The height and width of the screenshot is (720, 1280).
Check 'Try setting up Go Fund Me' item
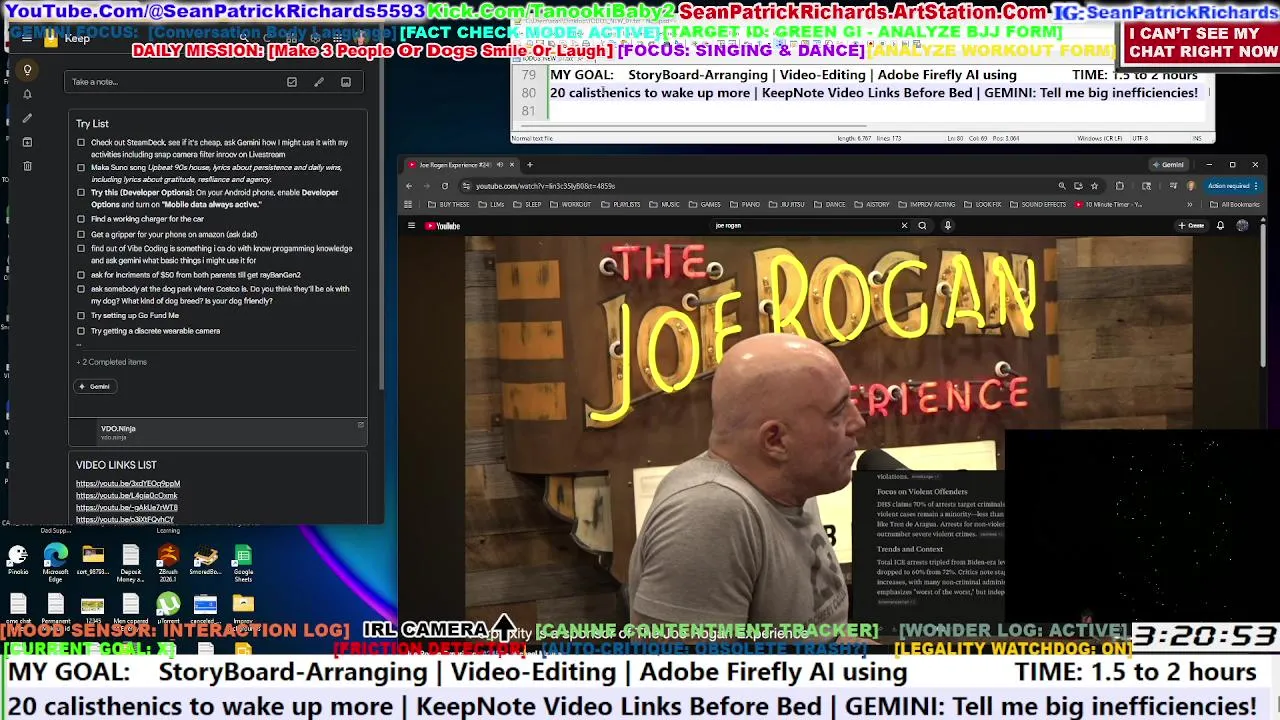[x=81, y=316]
